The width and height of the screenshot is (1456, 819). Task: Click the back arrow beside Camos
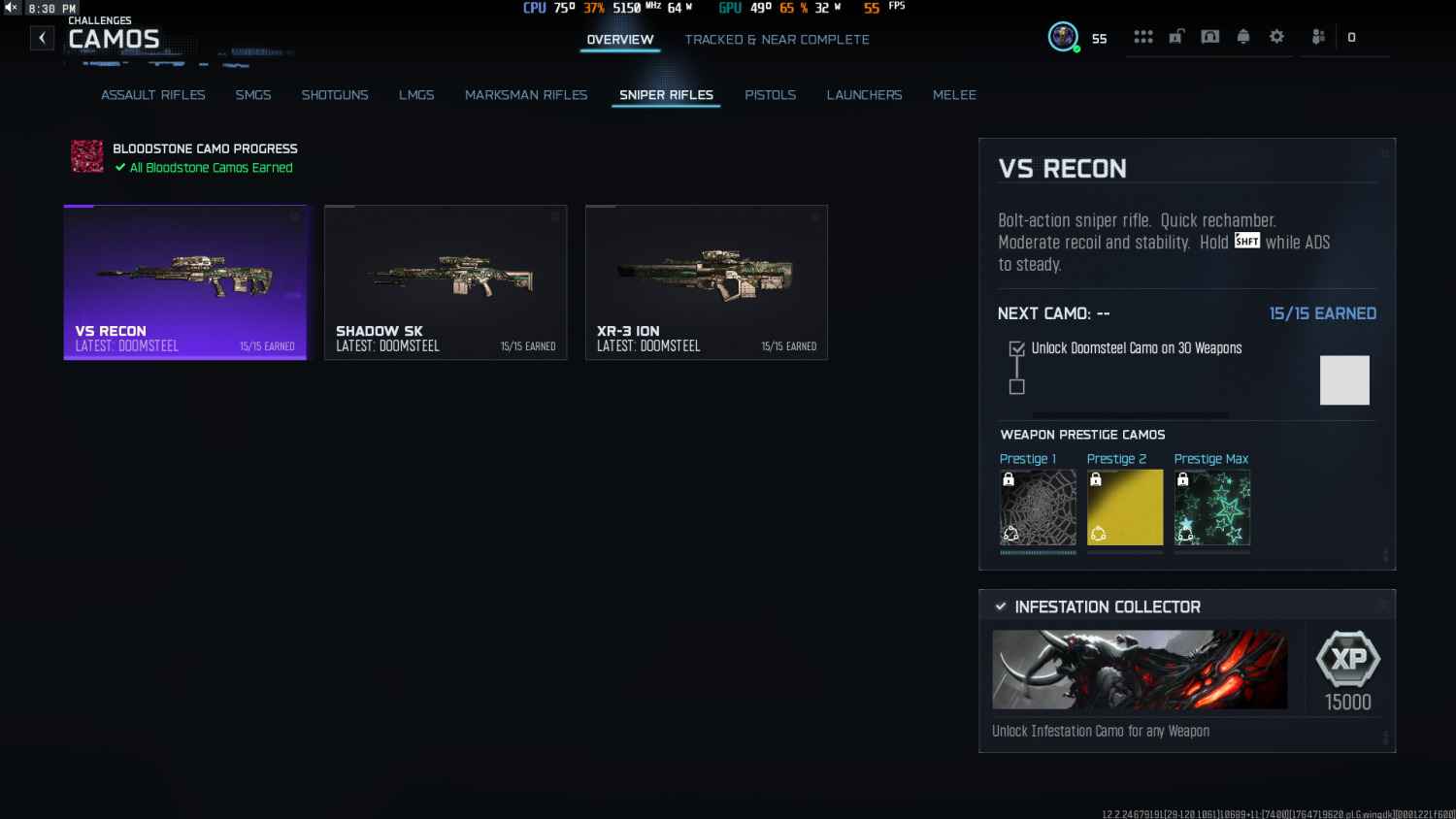pyautogui.click(x=42, y=38)
